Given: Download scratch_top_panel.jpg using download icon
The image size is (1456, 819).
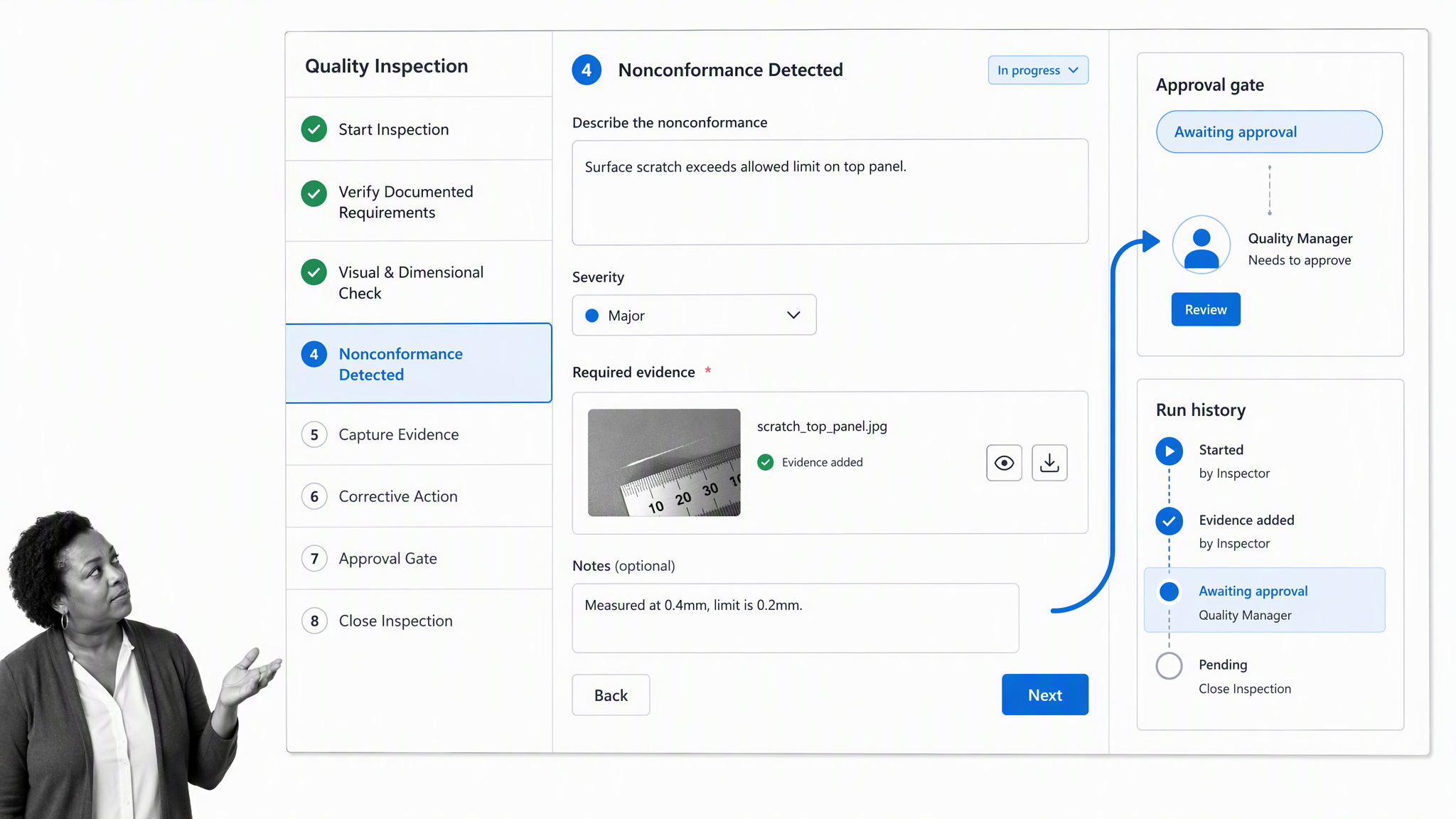Looking at the screenshot, I should point(1049,463).
